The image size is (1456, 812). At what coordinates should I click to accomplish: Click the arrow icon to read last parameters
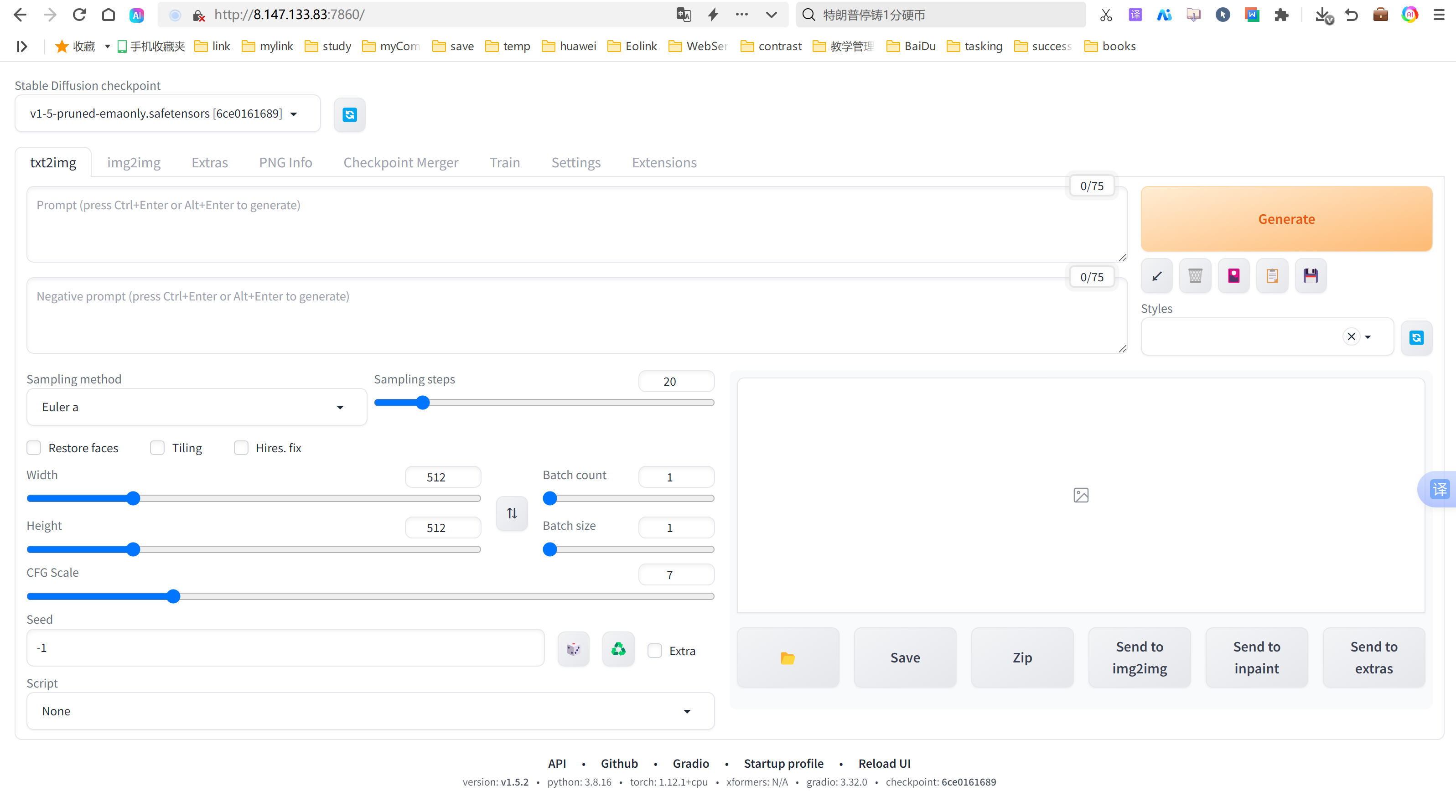click(x=1156, y=276)
